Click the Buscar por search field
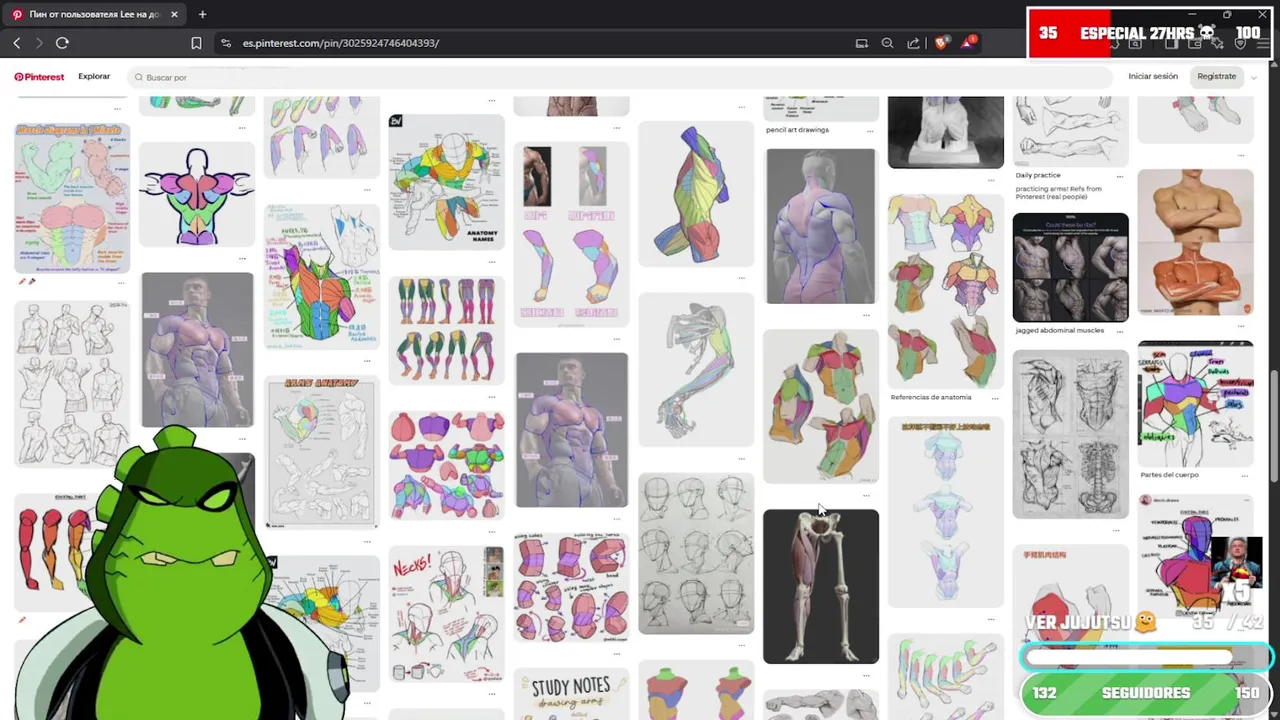This screenshot has width=1280, height=720. point(620,77)
